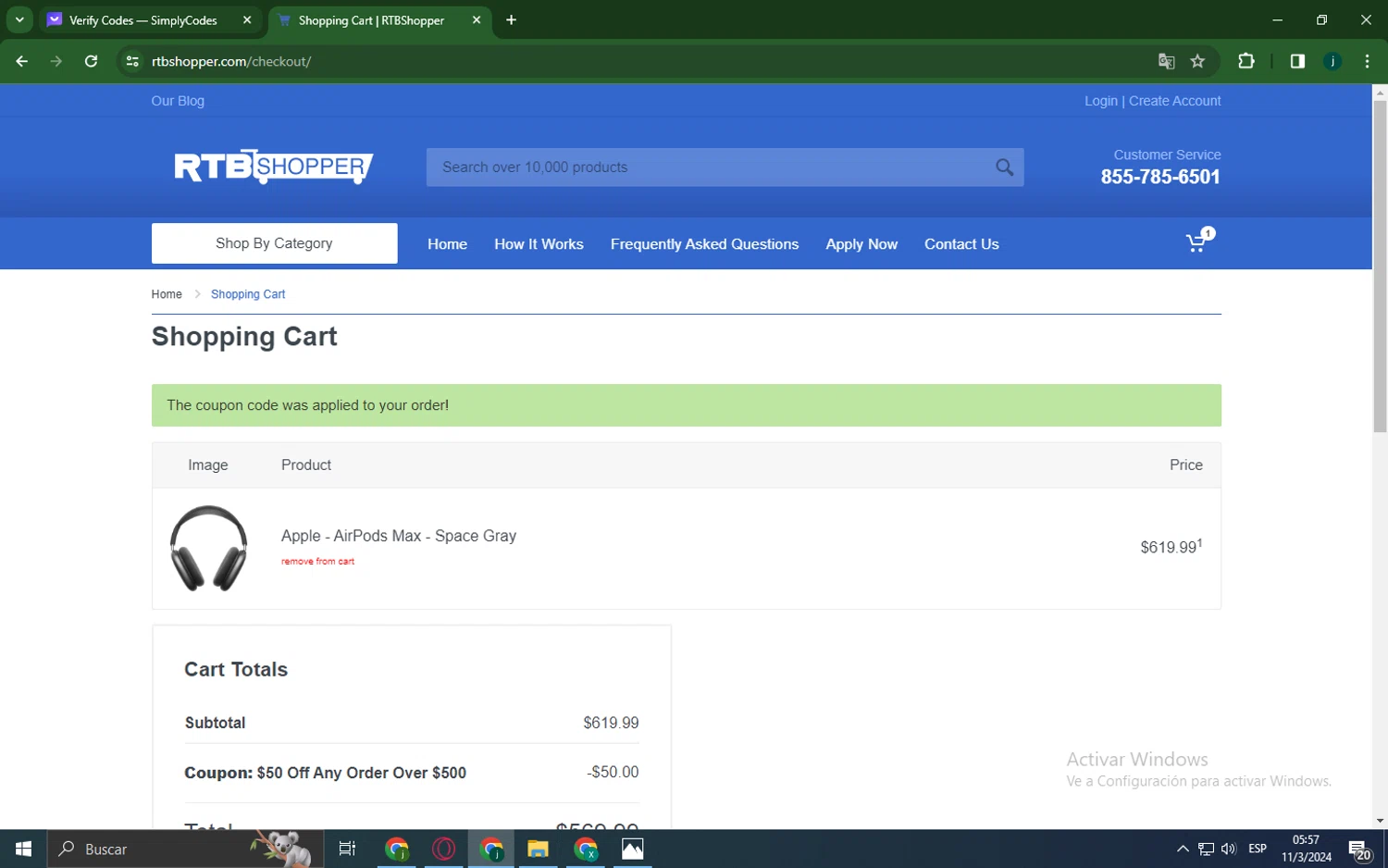
Task: Click the Task View taskbar icon
Action: click(x=347, y=849)
